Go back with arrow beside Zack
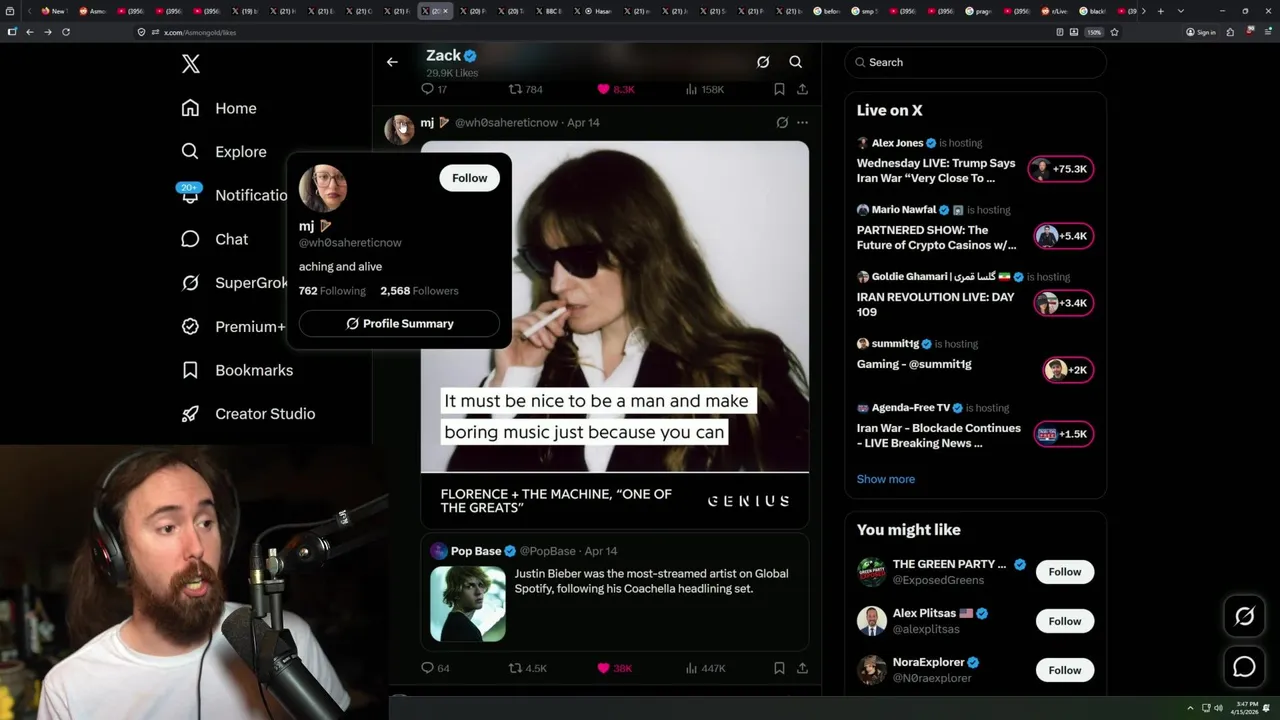This screenshot has width=1280, height=720. click(392, 62)
